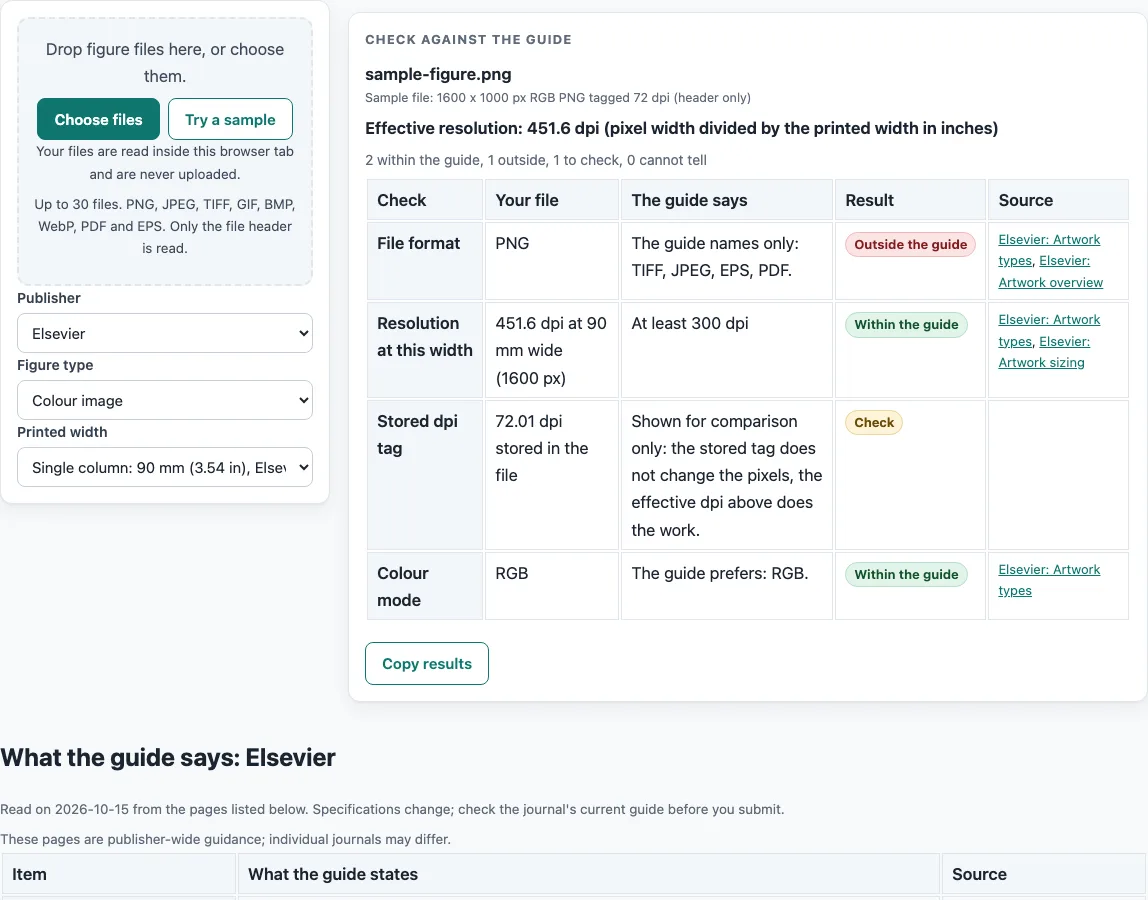Click the Effective resolution 451.6 dpi line

point(681,128)
